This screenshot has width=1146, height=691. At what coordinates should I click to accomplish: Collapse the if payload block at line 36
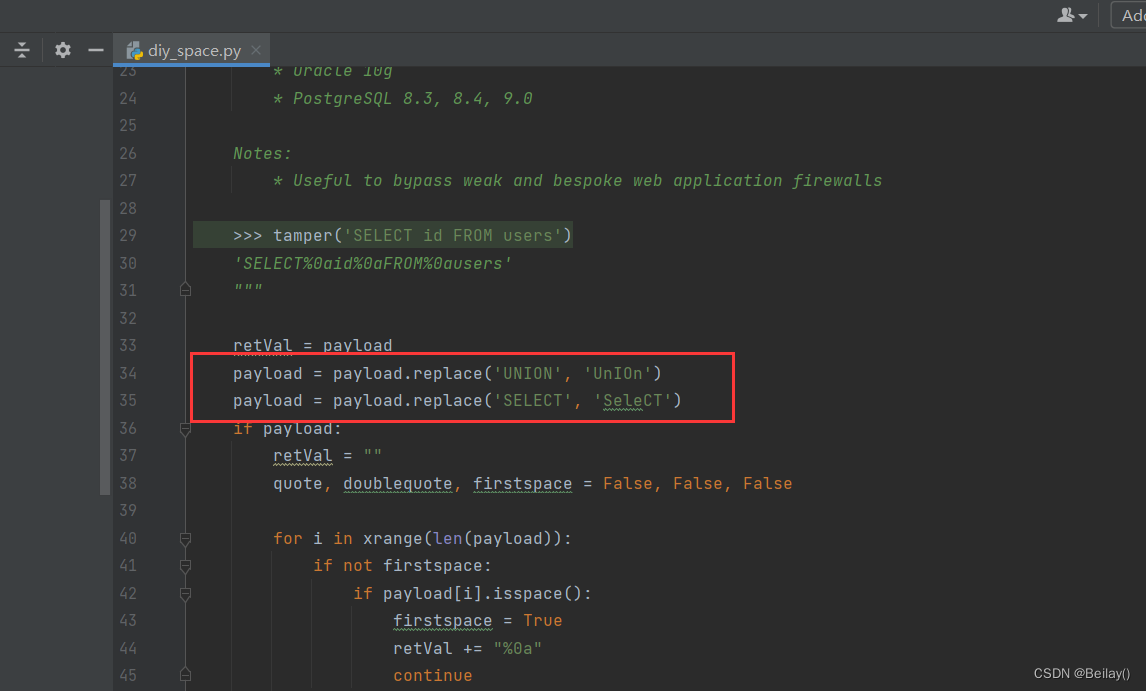186,428
